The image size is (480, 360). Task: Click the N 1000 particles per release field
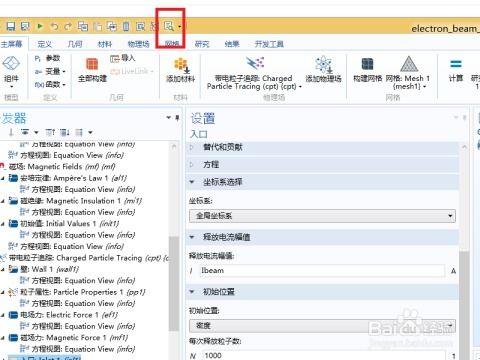[x=323, y=355]
